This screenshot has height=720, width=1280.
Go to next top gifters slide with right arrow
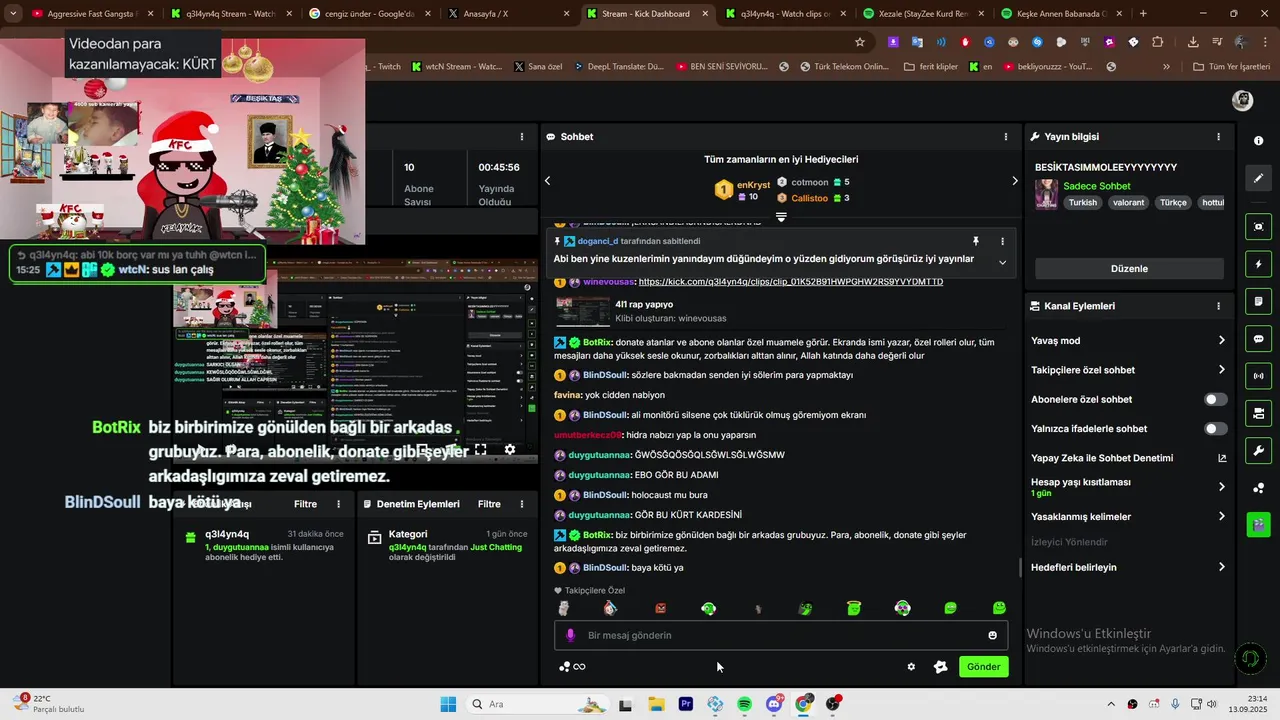[1014, 181]
